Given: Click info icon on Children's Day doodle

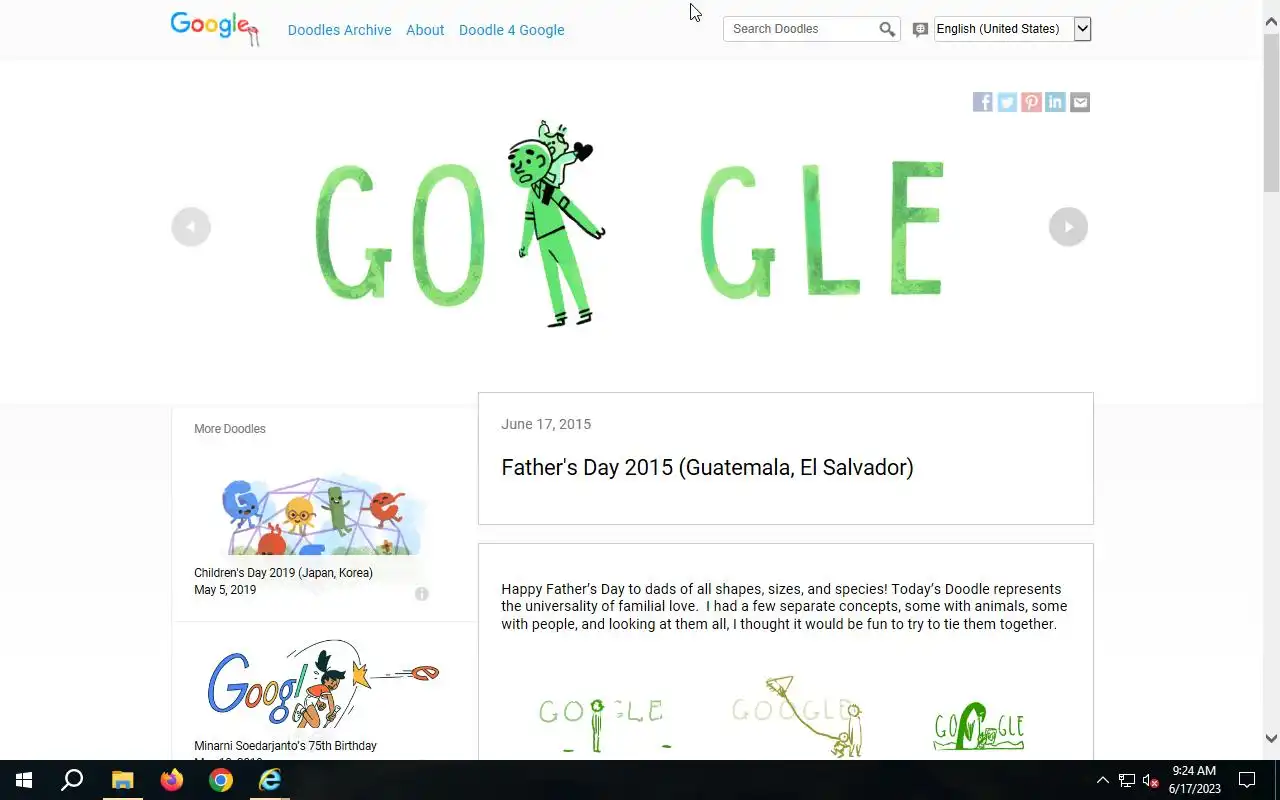Looking at the screenshot, I should click(x=422, y=594).
